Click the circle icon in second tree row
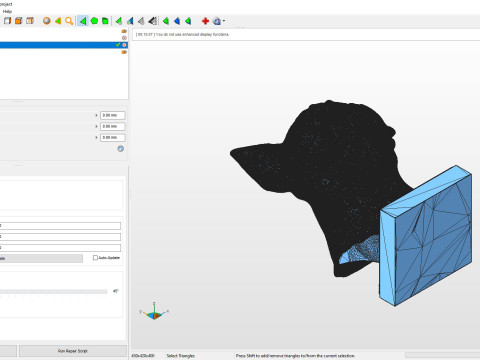This screenshot has width=480, height=360. [x=124, y=38]
